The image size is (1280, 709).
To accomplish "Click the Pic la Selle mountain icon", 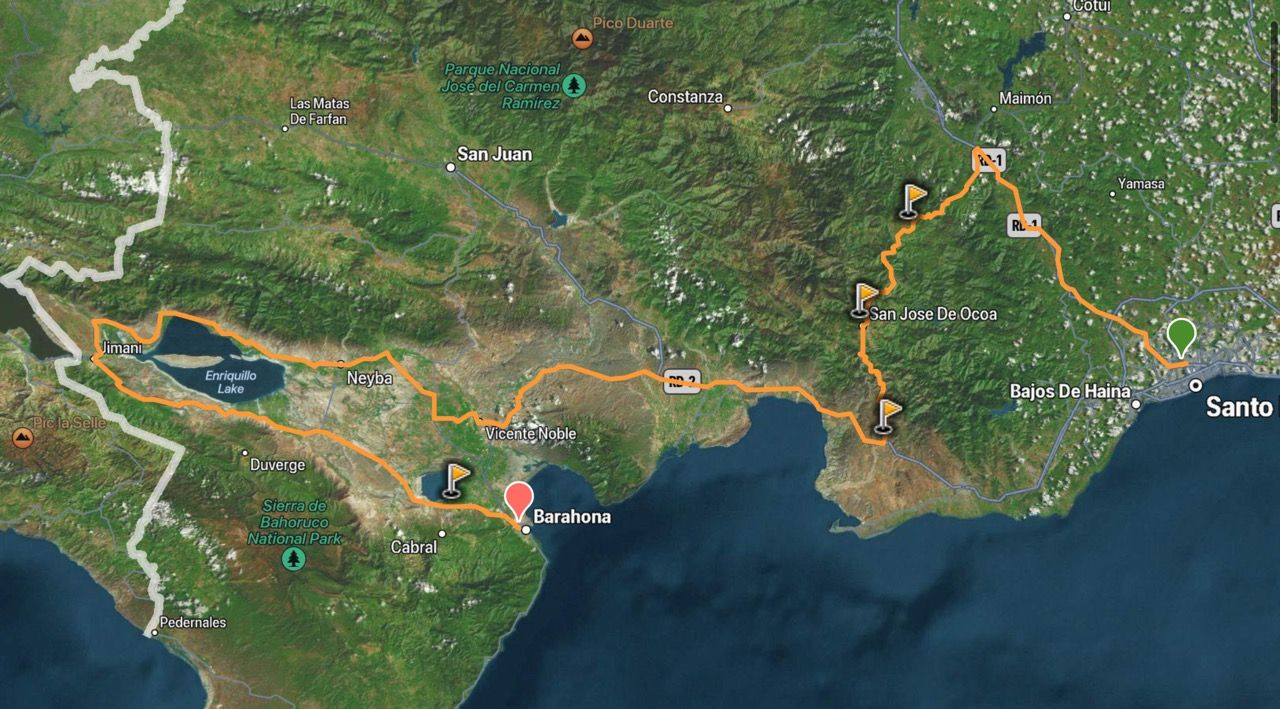I will (x=23, y=437).
